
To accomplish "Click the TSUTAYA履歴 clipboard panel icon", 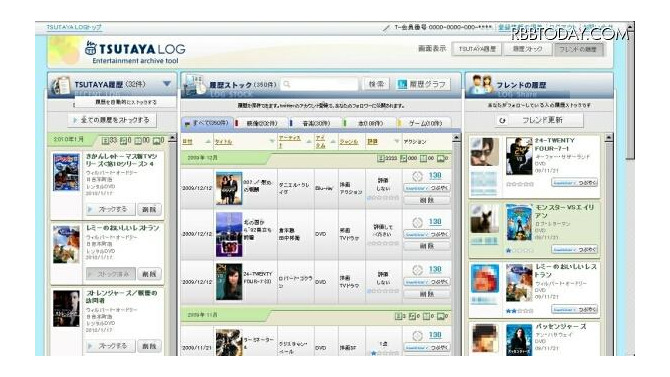I will [61, 86].
